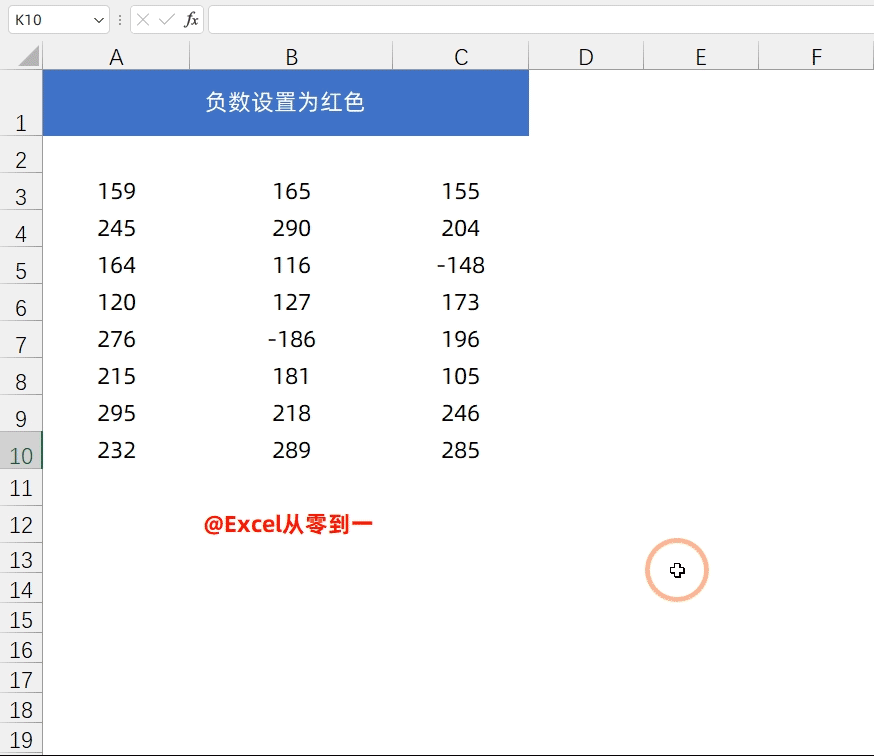Select cell containing 164

[x=116, y=265]
